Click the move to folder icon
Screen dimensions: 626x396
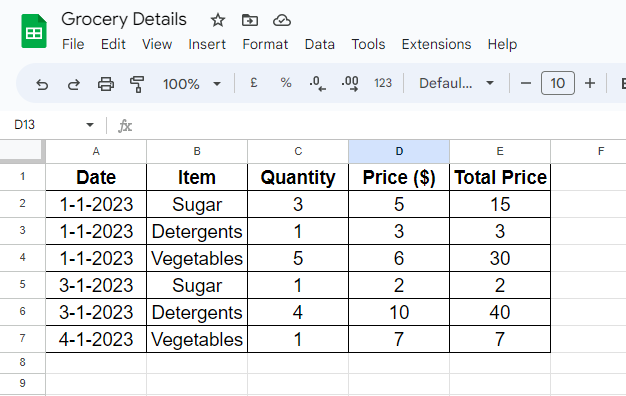(x=250, y=20)
